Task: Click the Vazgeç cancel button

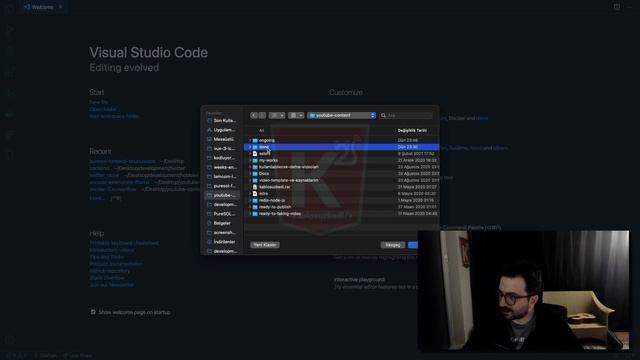Action: click(x=393, y=245)
